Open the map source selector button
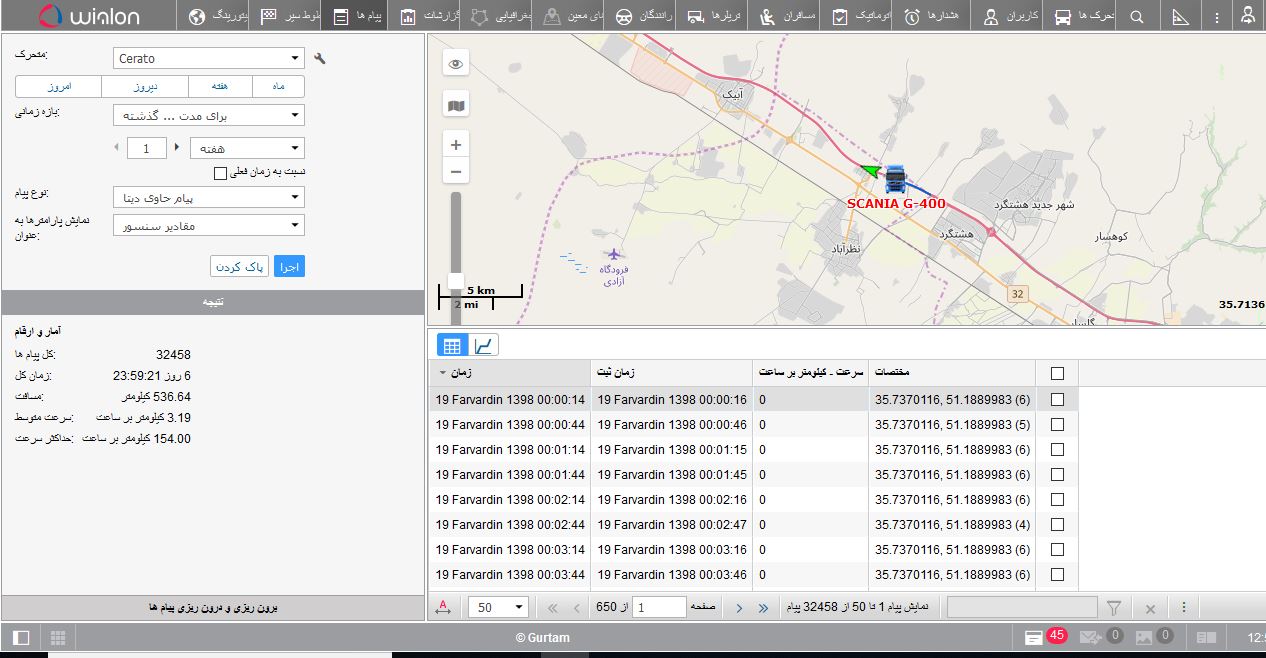Image resolution: width=1266 pixels, height=658 pixels. click(x=456, y=105)
